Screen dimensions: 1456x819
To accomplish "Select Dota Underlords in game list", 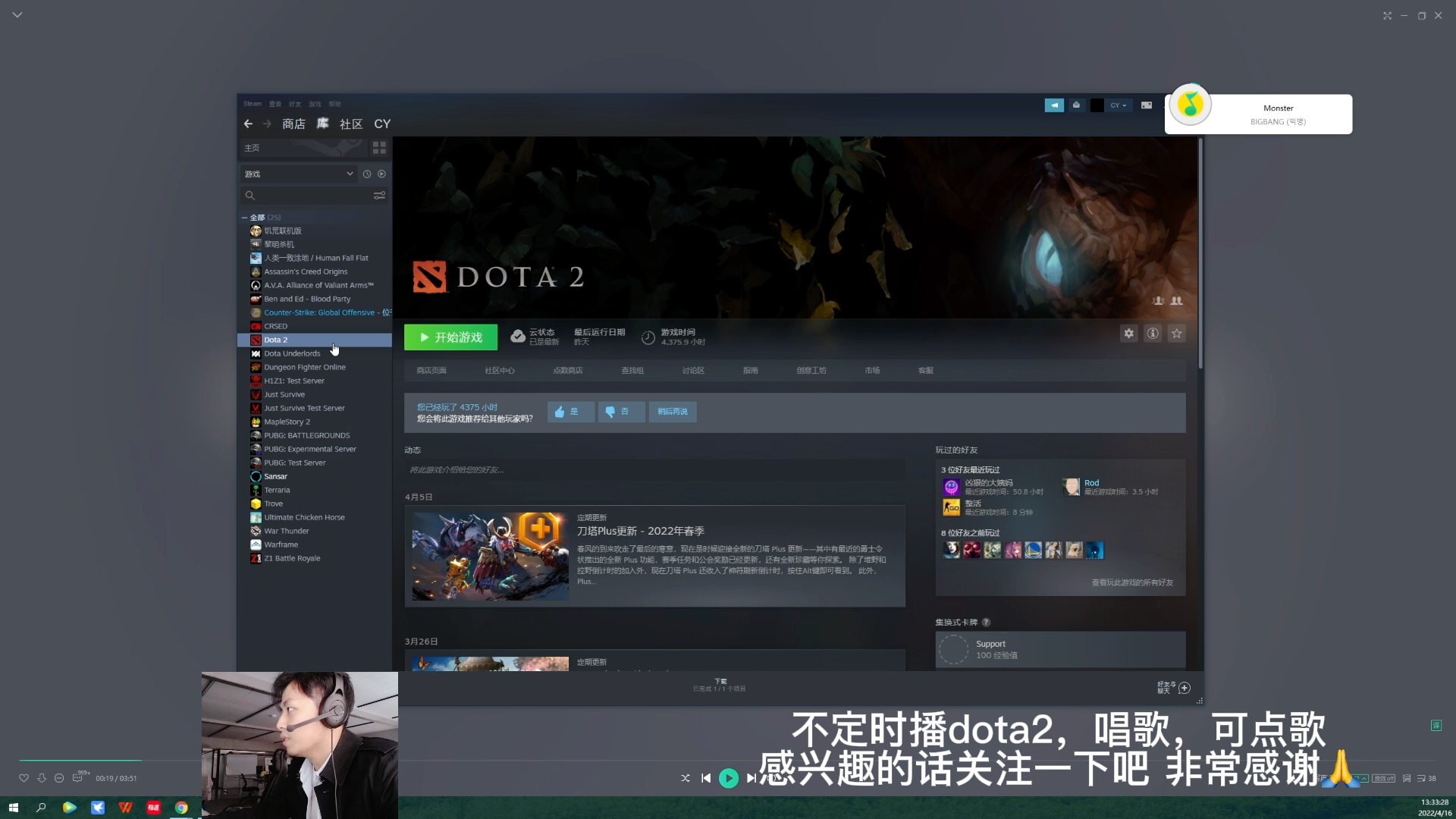I will tap(292, 353).
